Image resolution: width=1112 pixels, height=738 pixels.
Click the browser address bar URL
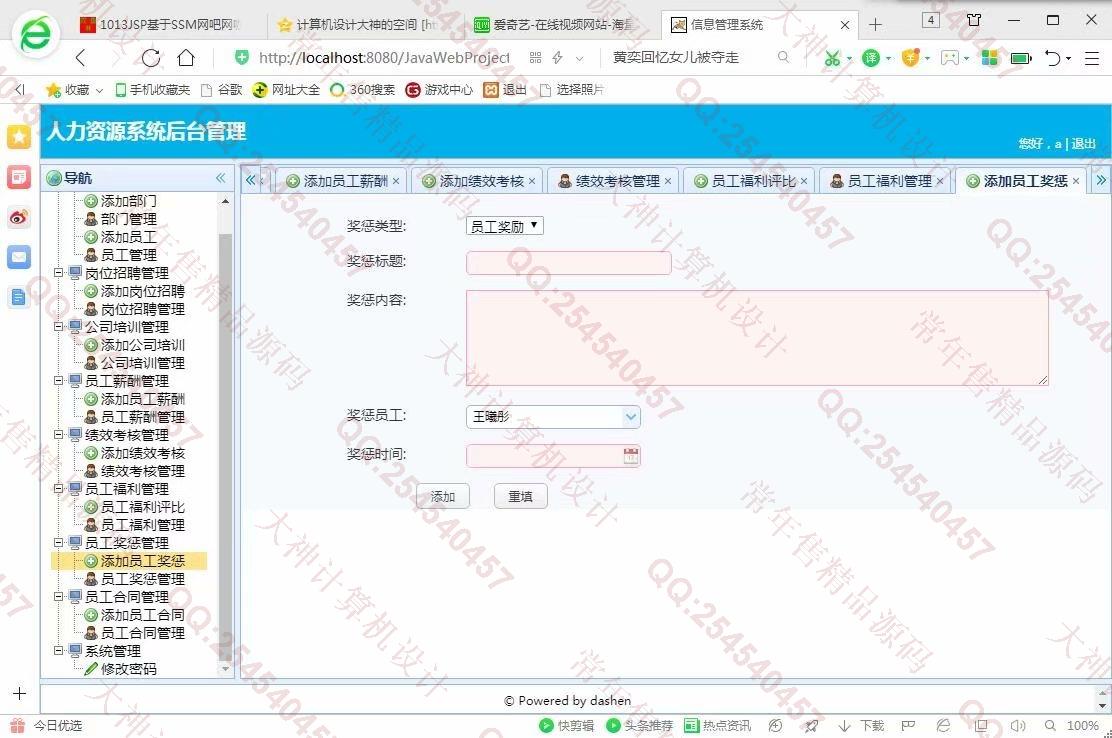click(x=384, y=57)
